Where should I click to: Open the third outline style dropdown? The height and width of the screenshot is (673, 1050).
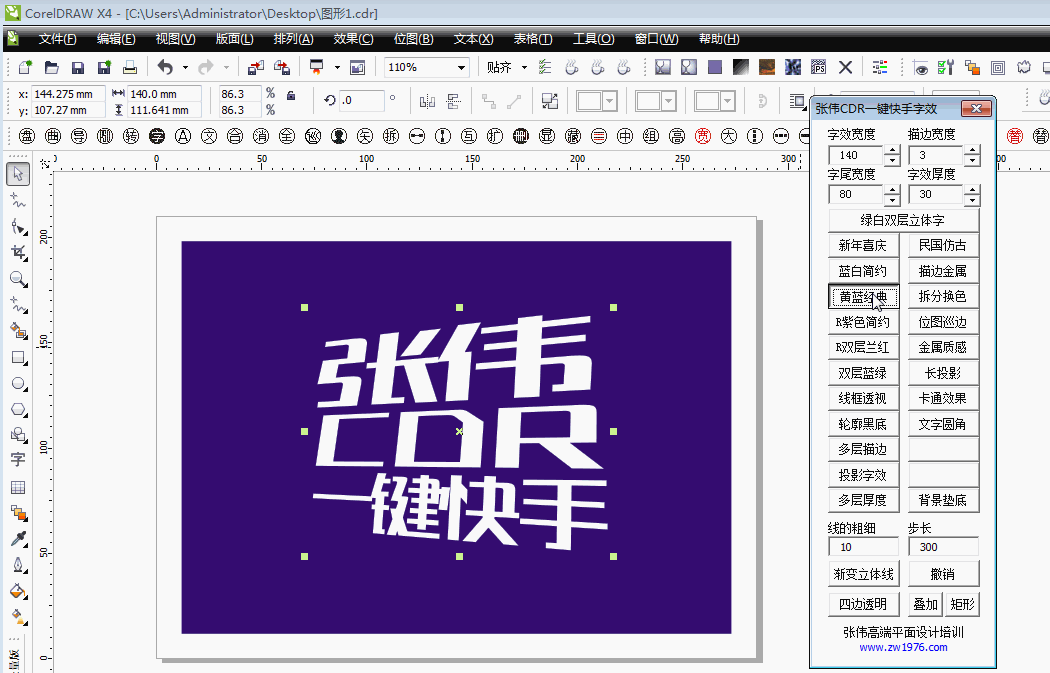click(727, 102)
